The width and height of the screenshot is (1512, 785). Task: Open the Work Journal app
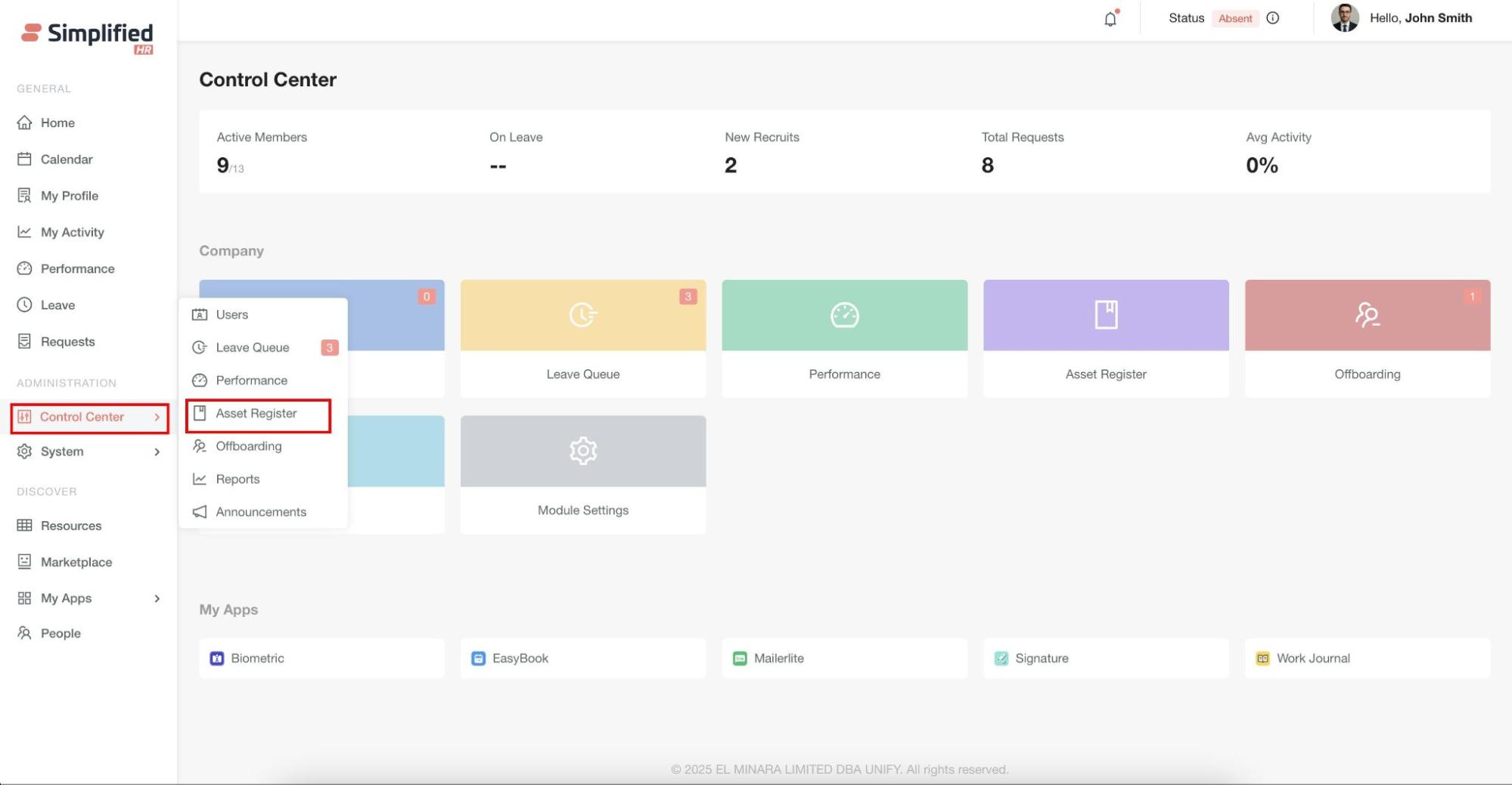[x=1312, y=659]
